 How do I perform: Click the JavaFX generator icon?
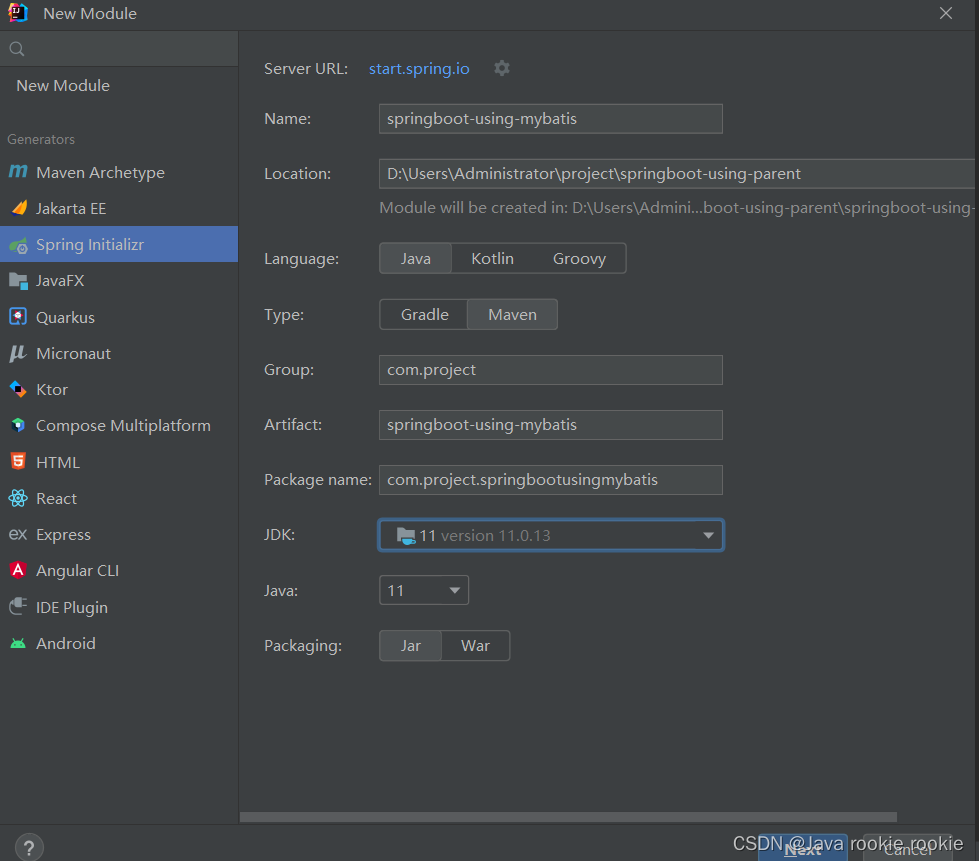[19, 282]
